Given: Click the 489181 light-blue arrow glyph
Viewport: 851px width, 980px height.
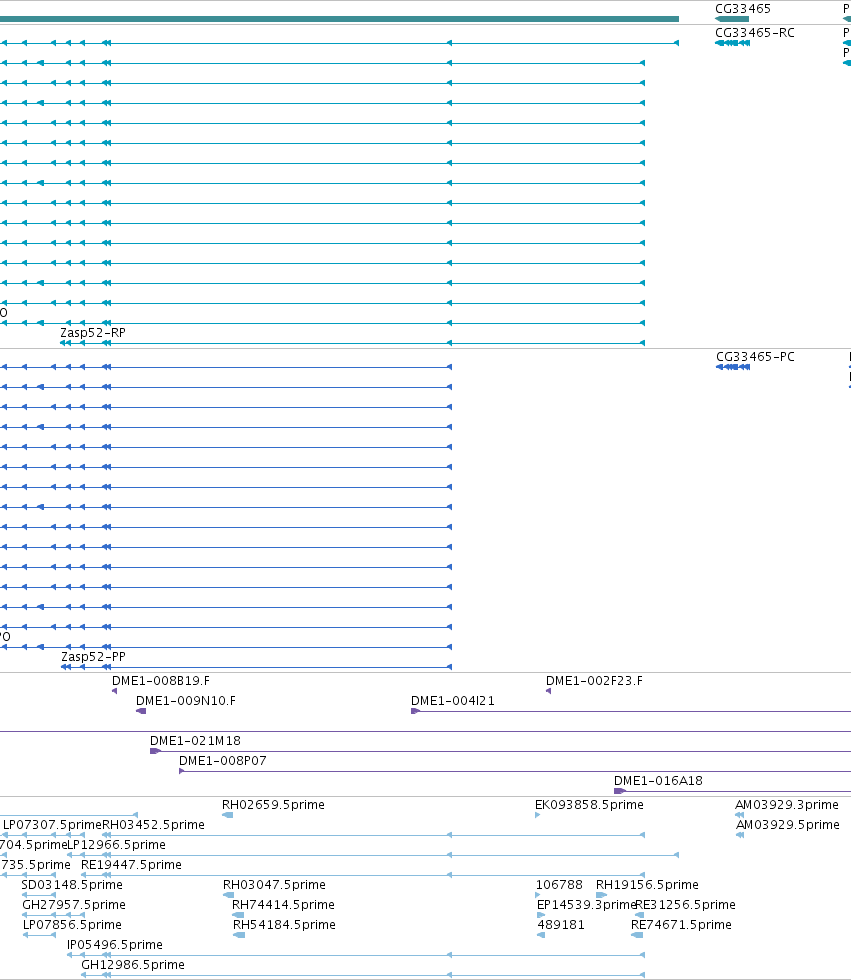Looking at the screenshot, I should (x=541, y=935).
